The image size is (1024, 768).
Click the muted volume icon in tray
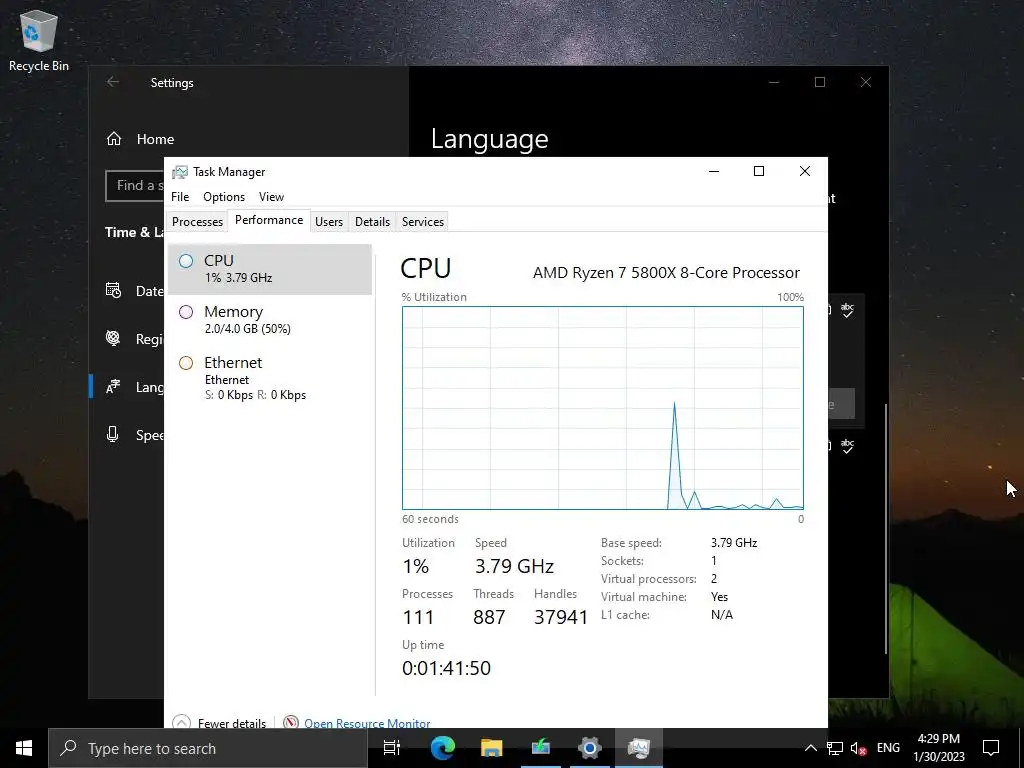click(859, 748)
